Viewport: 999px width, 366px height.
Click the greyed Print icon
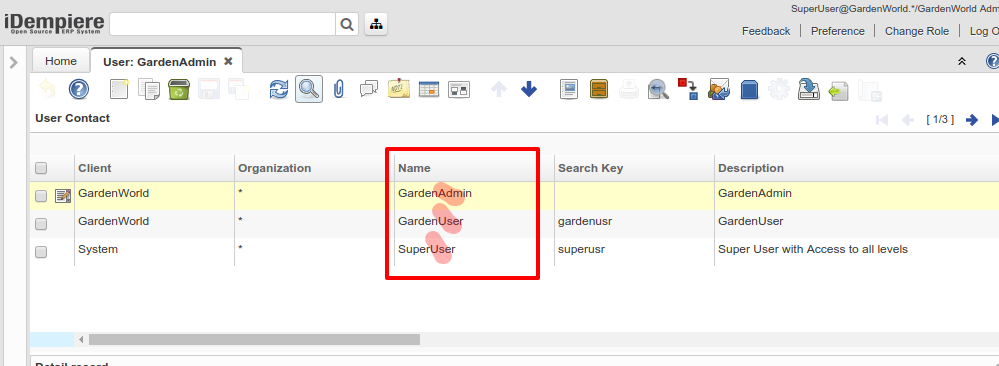tap(629, 89)
